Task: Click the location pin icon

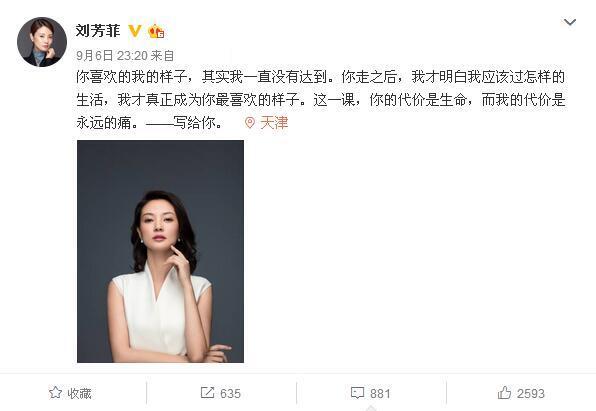Action: pos(250,122)
